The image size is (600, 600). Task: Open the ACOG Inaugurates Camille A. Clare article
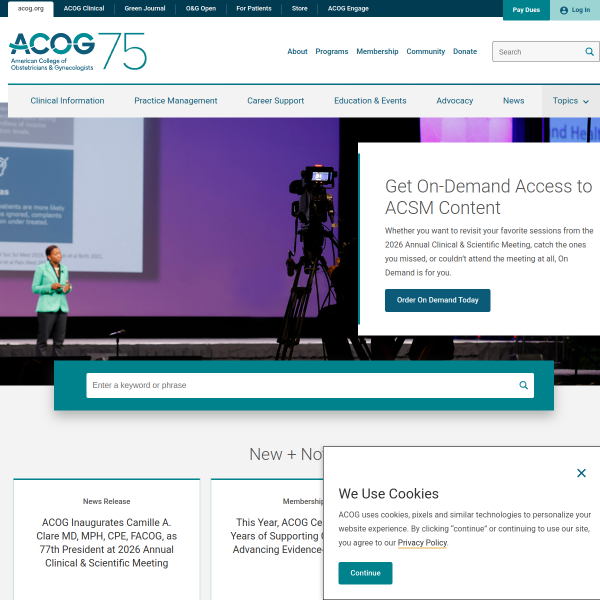pyautogui.click(x=107, y=543)
